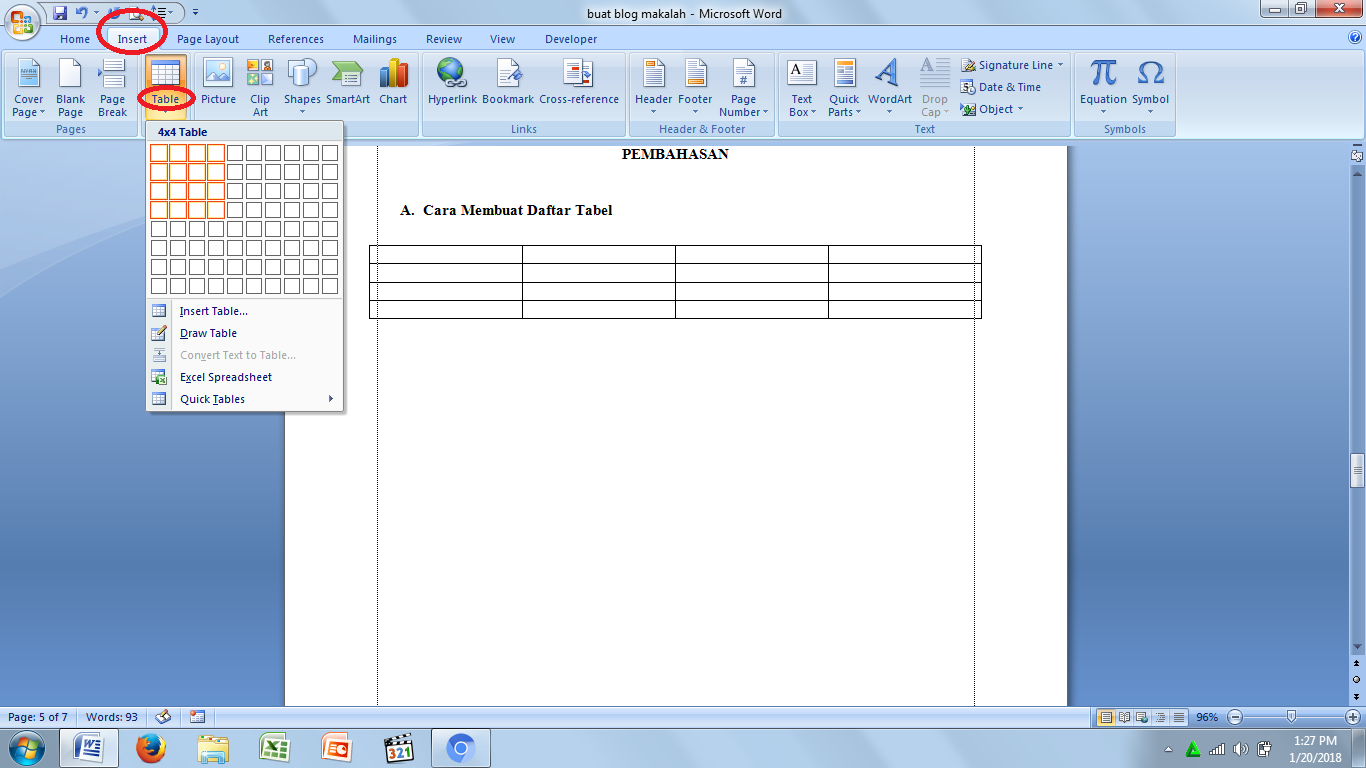1366x768 pixels.
Task: Open the References ribbon tab
Action: coord(295,39)
